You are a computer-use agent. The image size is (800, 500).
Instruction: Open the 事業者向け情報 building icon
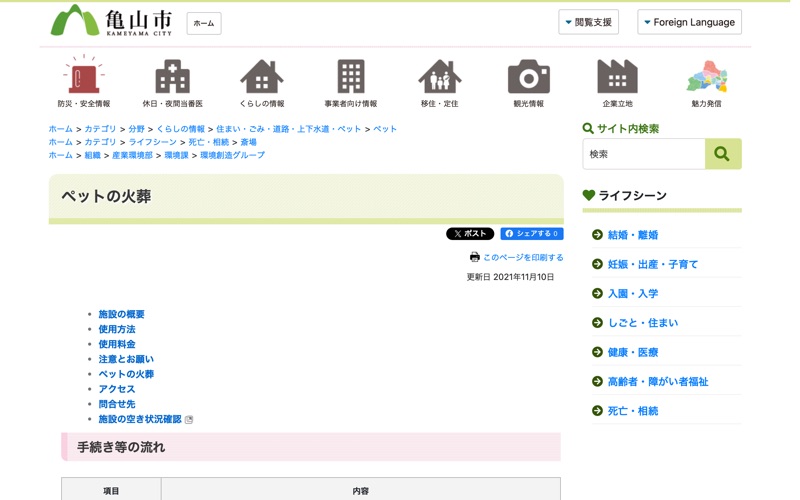(351, 77)
